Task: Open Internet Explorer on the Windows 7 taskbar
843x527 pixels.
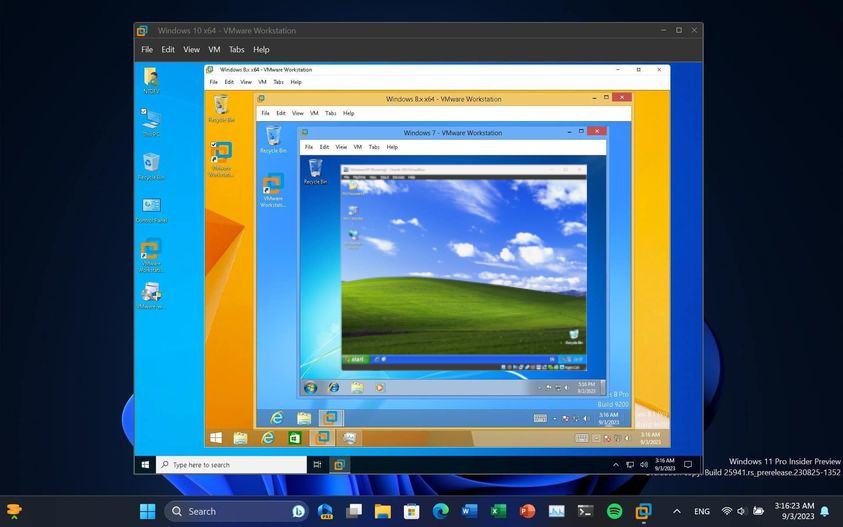Action: point(334,387)
